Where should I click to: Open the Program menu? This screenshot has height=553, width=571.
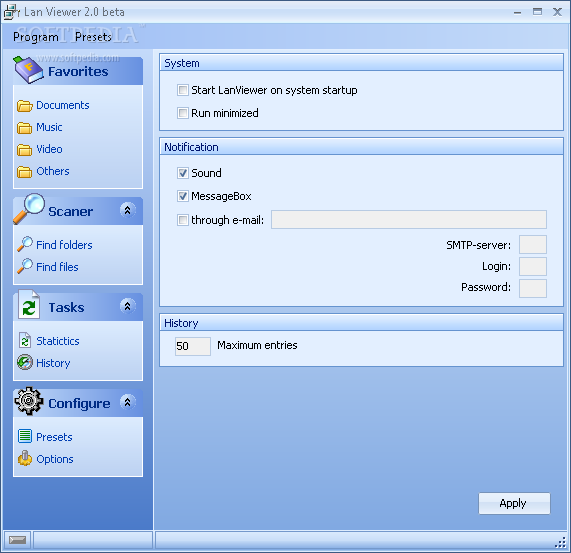36,37
